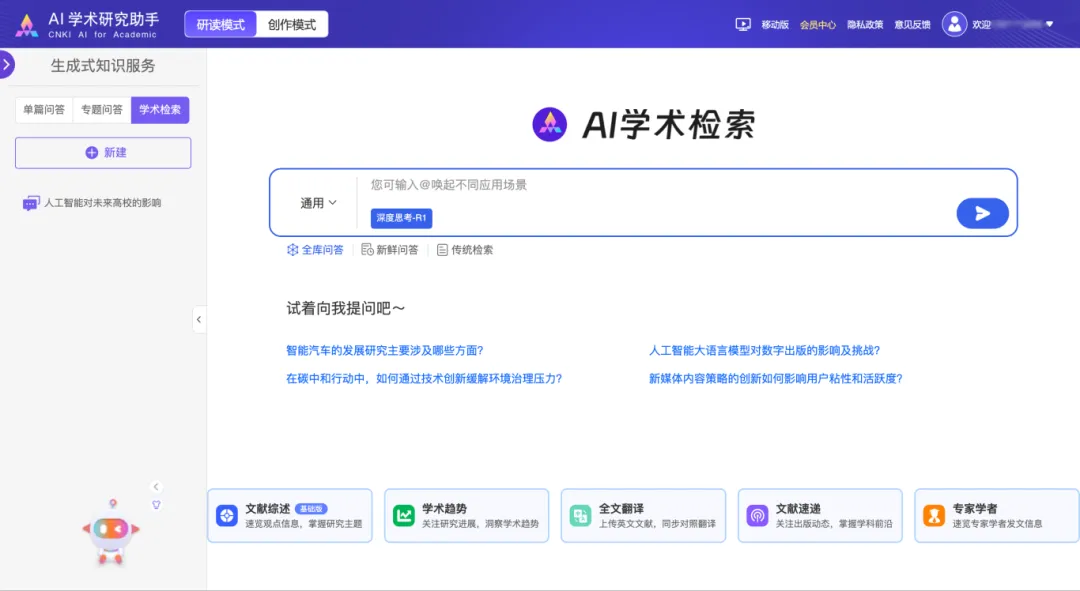Switch to 创作模式

click(x=292, y=25)
